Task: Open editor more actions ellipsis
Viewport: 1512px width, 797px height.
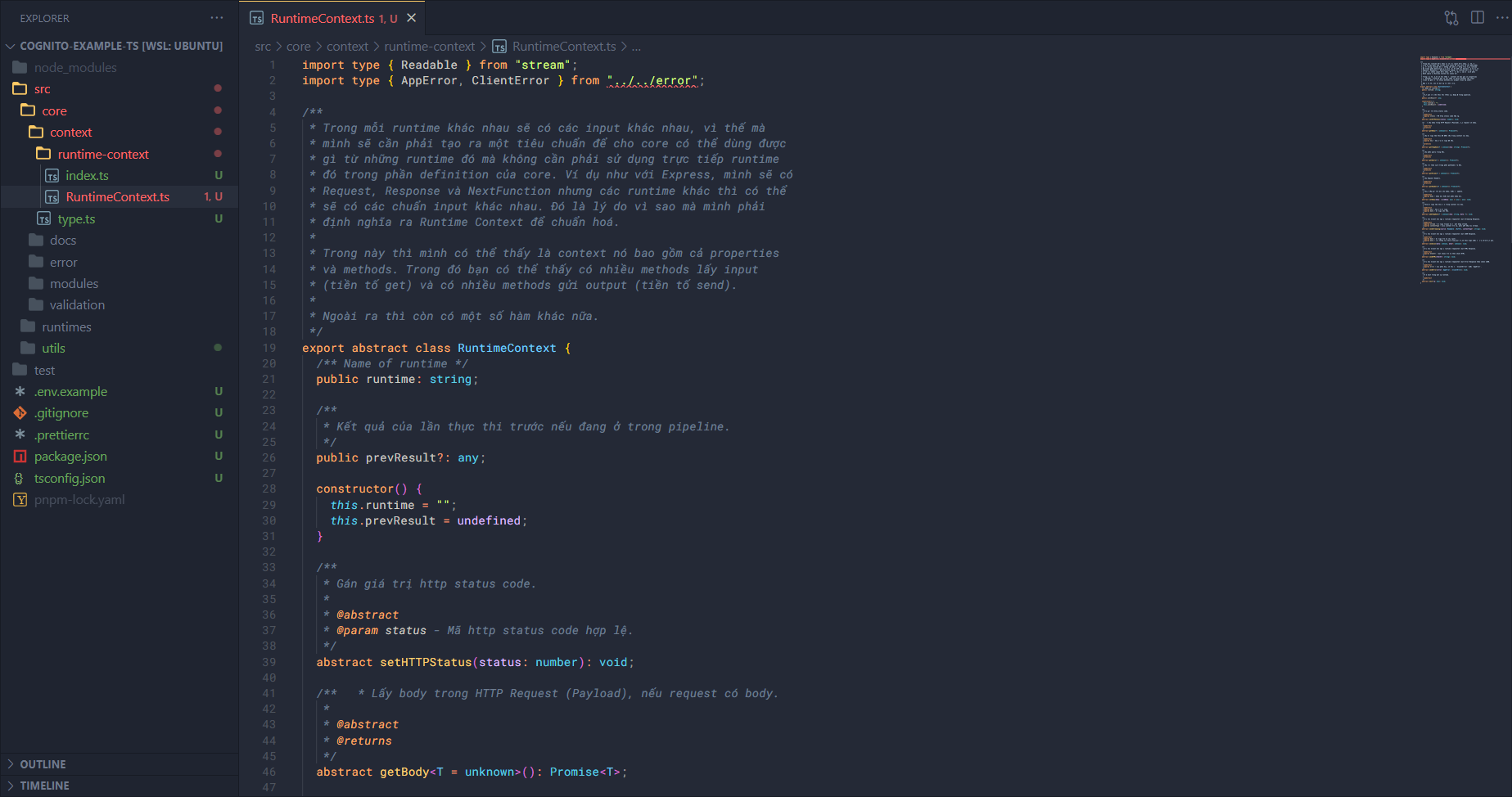Action: (1501, 18)
